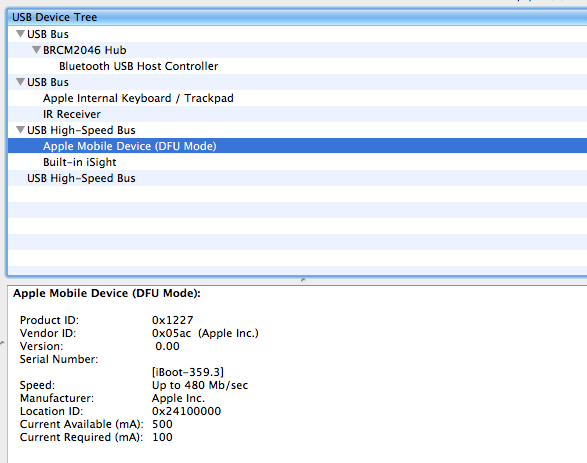The height and width of the screenshot is (463, 587).
Task: Click the Current Required value 100
Action: click(162, 437)
